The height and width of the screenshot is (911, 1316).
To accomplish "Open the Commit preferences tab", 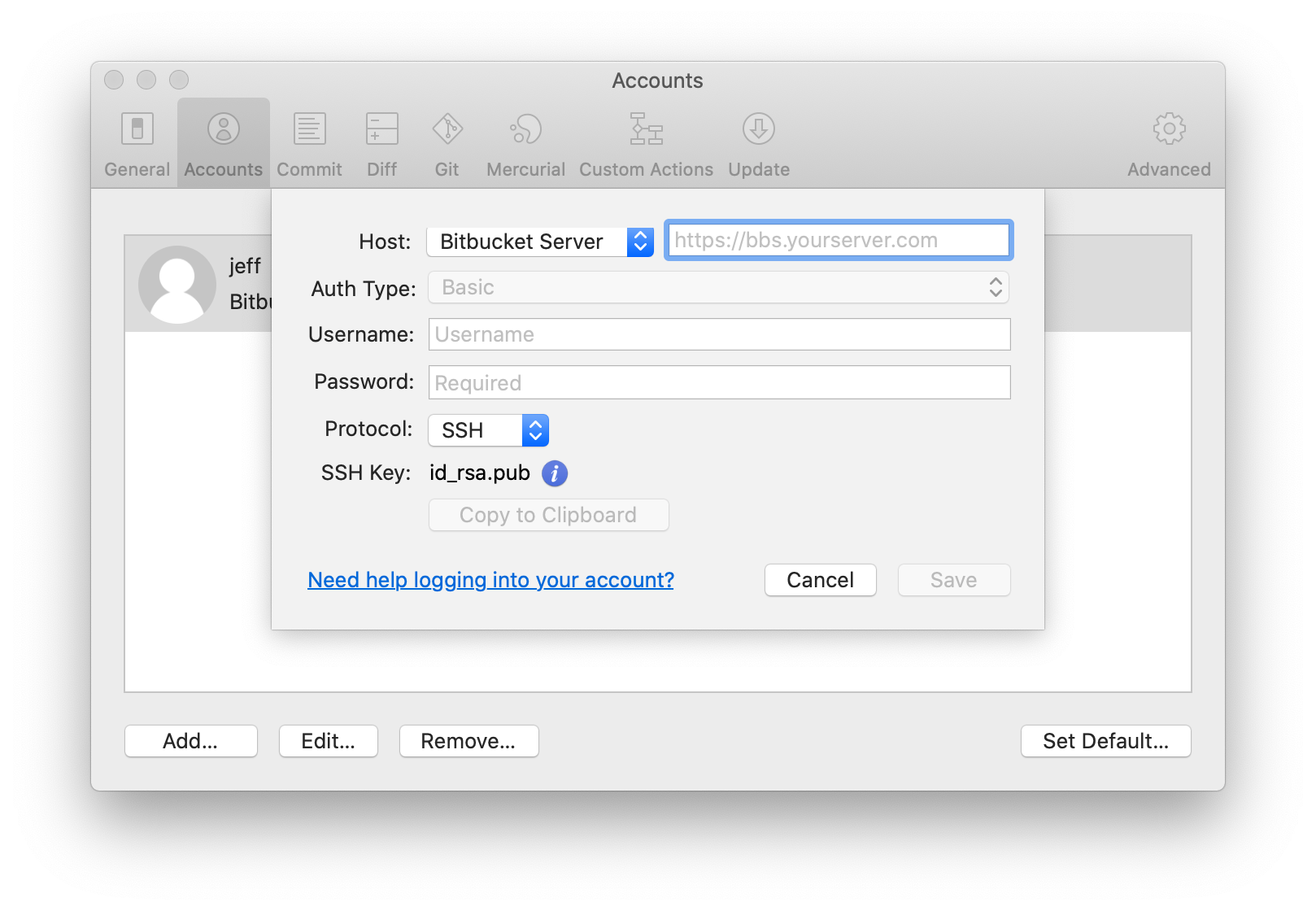I will (309, 145).
